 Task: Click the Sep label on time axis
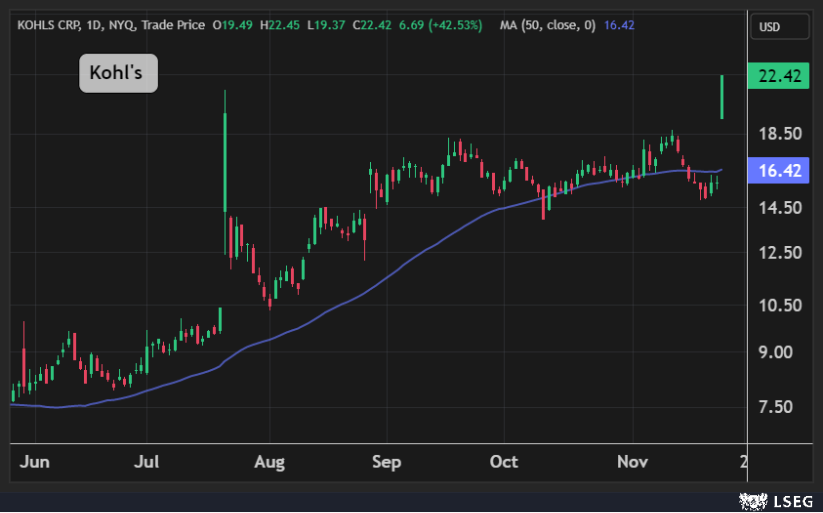click(x=386, y=461)
